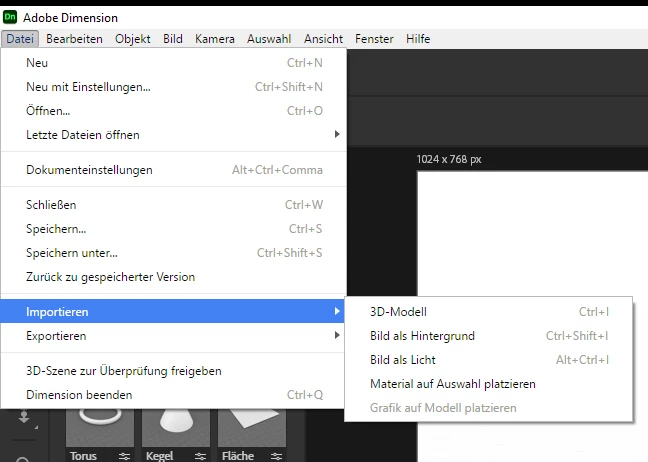
Task: Open the Auswahl menu
Action: (x=269, y=39)
